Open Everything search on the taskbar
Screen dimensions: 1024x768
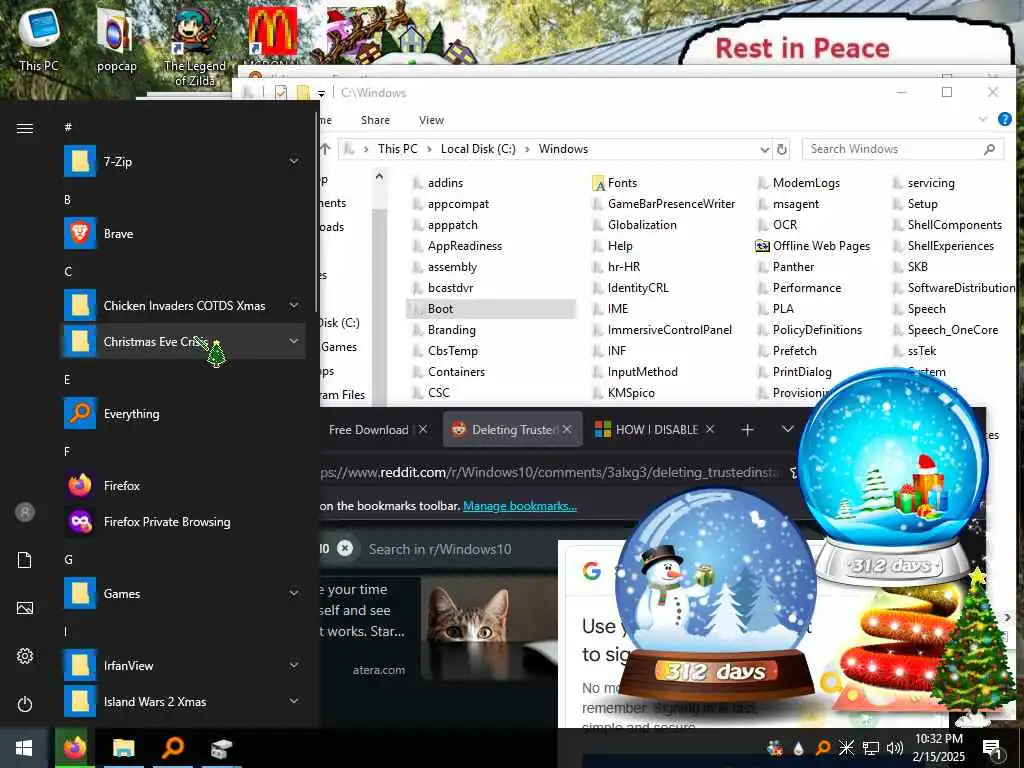point(172,748)
